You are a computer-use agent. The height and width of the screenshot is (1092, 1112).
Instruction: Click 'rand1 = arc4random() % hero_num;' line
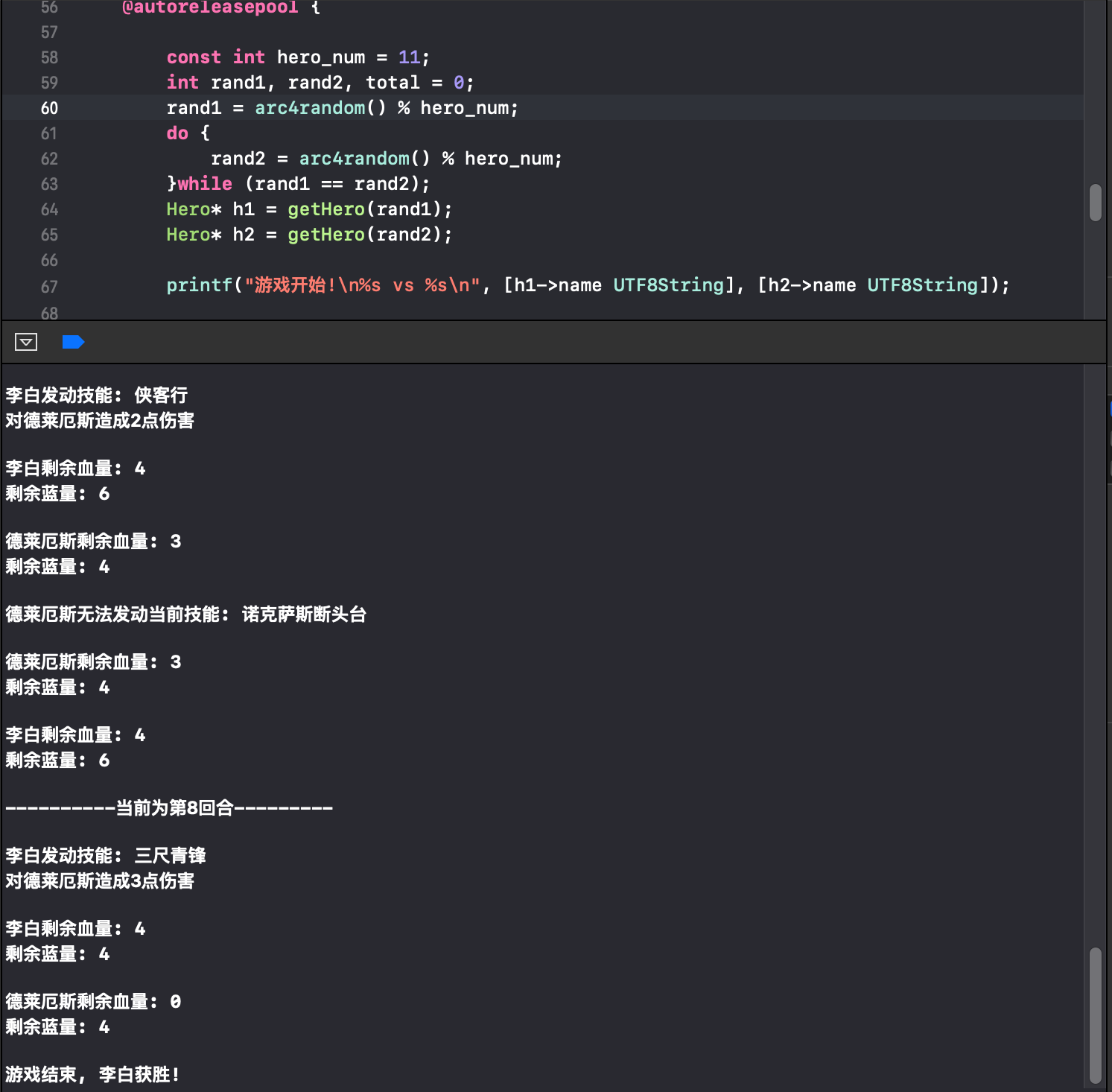pyautogui.click(x=343, y=108)
